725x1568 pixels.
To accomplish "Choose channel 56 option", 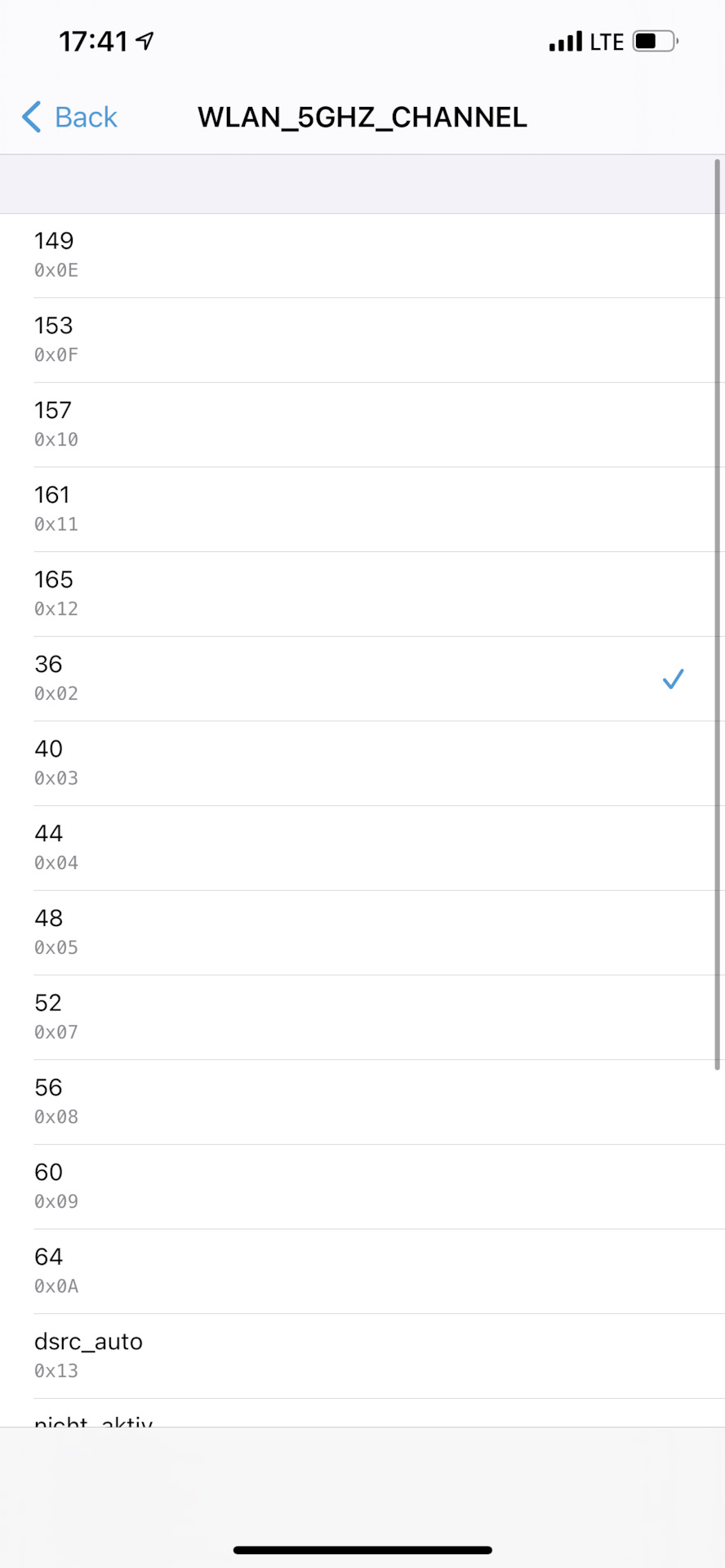I will tap(362, 1102).
